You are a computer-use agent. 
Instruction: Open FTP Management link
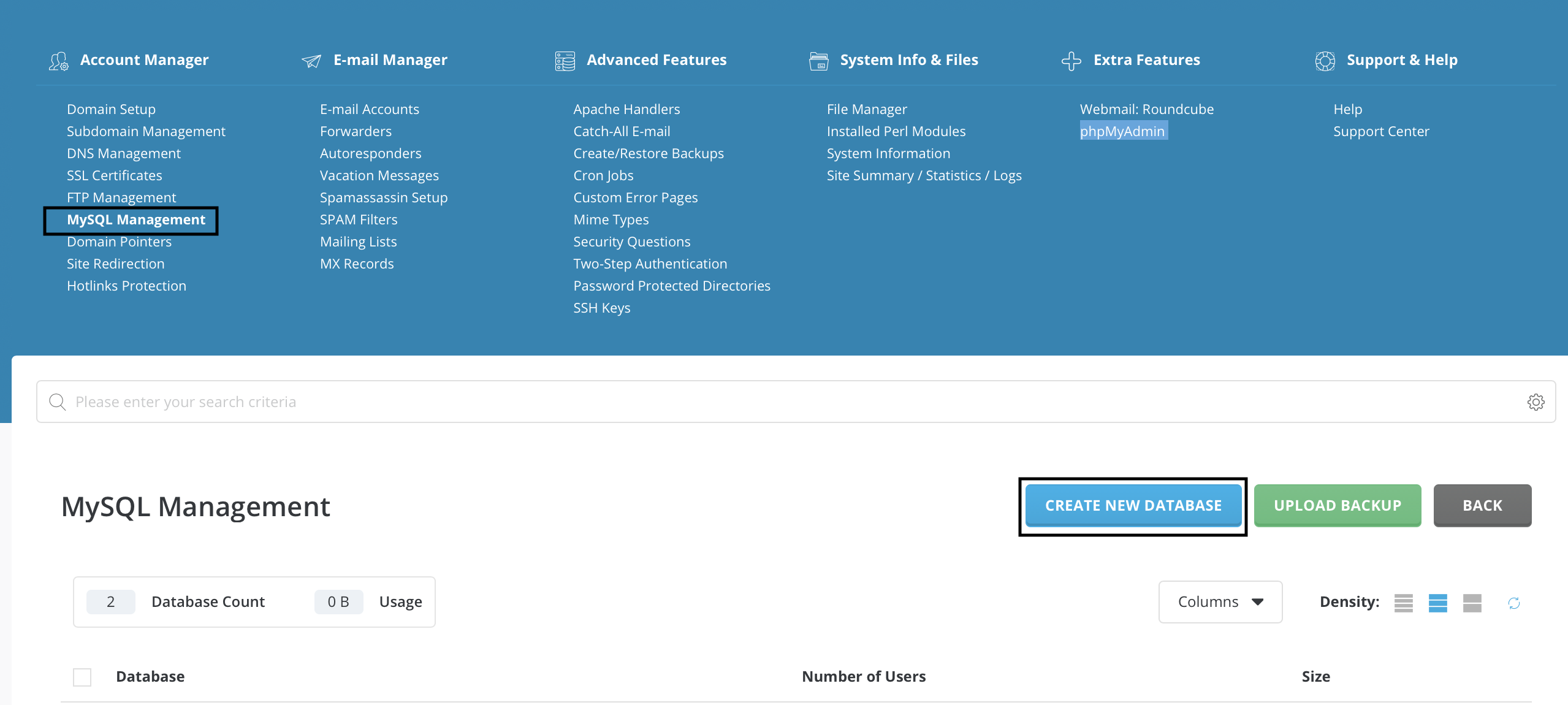[x=121, y=197]
